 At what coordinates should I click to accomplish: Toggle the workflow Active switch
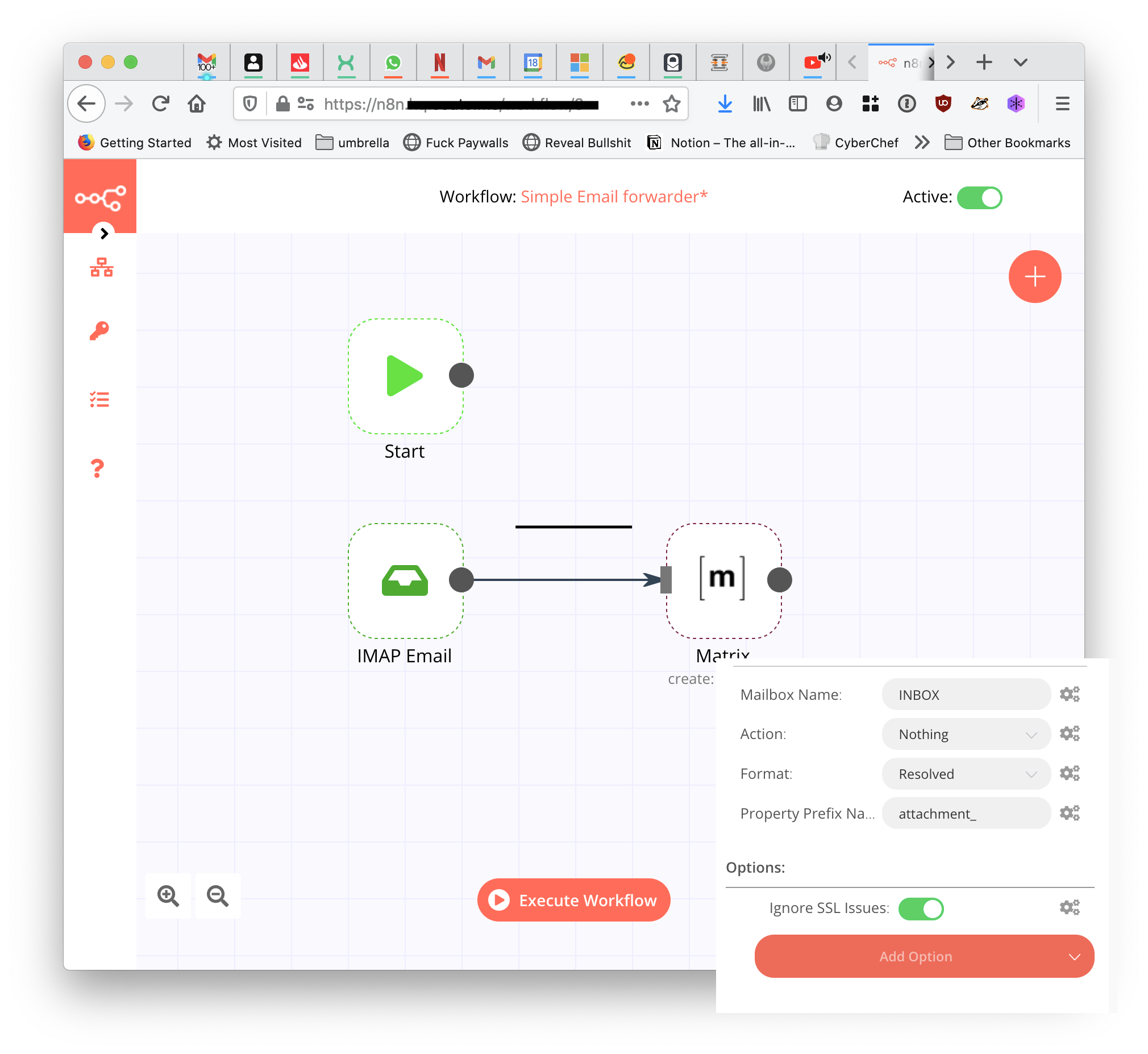(x=979, y=197)
